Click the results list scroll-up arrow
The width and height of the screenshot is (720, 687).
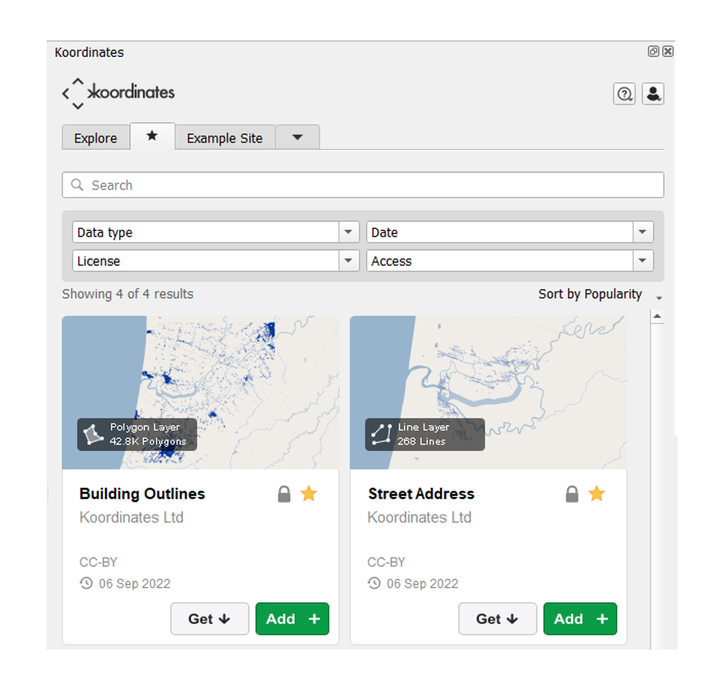tap(657, 316)
